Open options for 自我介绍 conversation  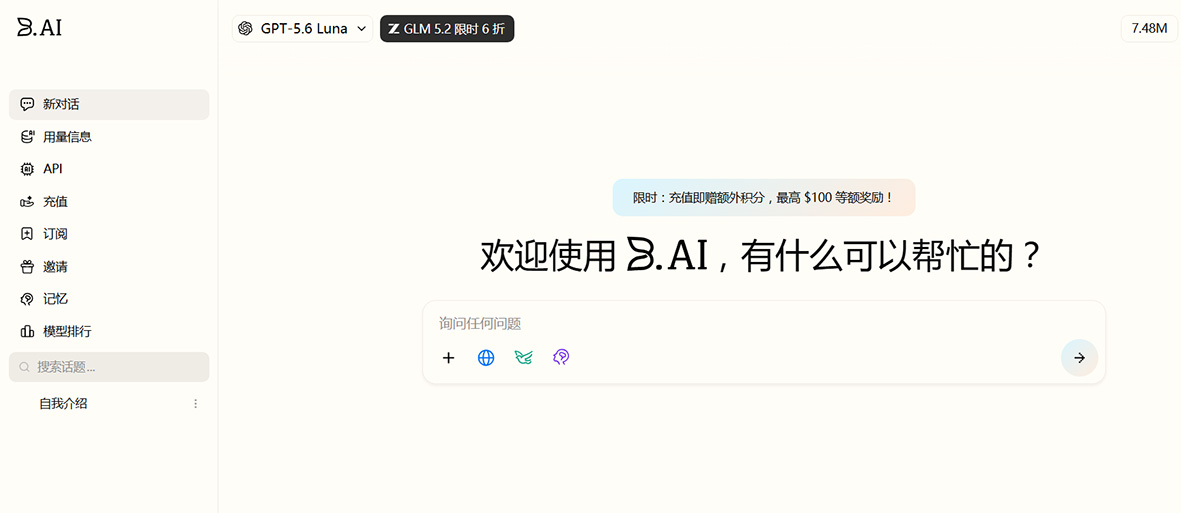[196, 404]
